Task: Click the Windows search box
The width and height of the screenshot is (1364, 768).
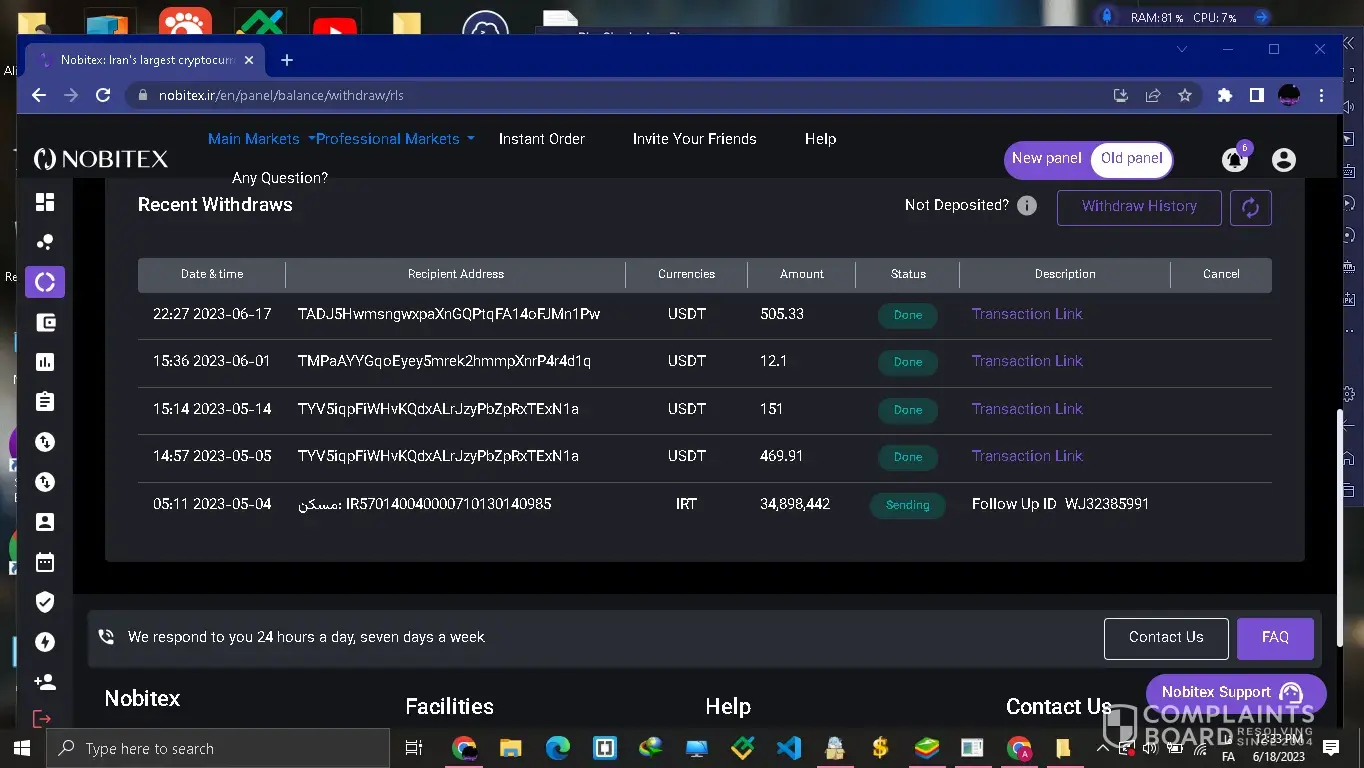Action: tap(218, 748)
